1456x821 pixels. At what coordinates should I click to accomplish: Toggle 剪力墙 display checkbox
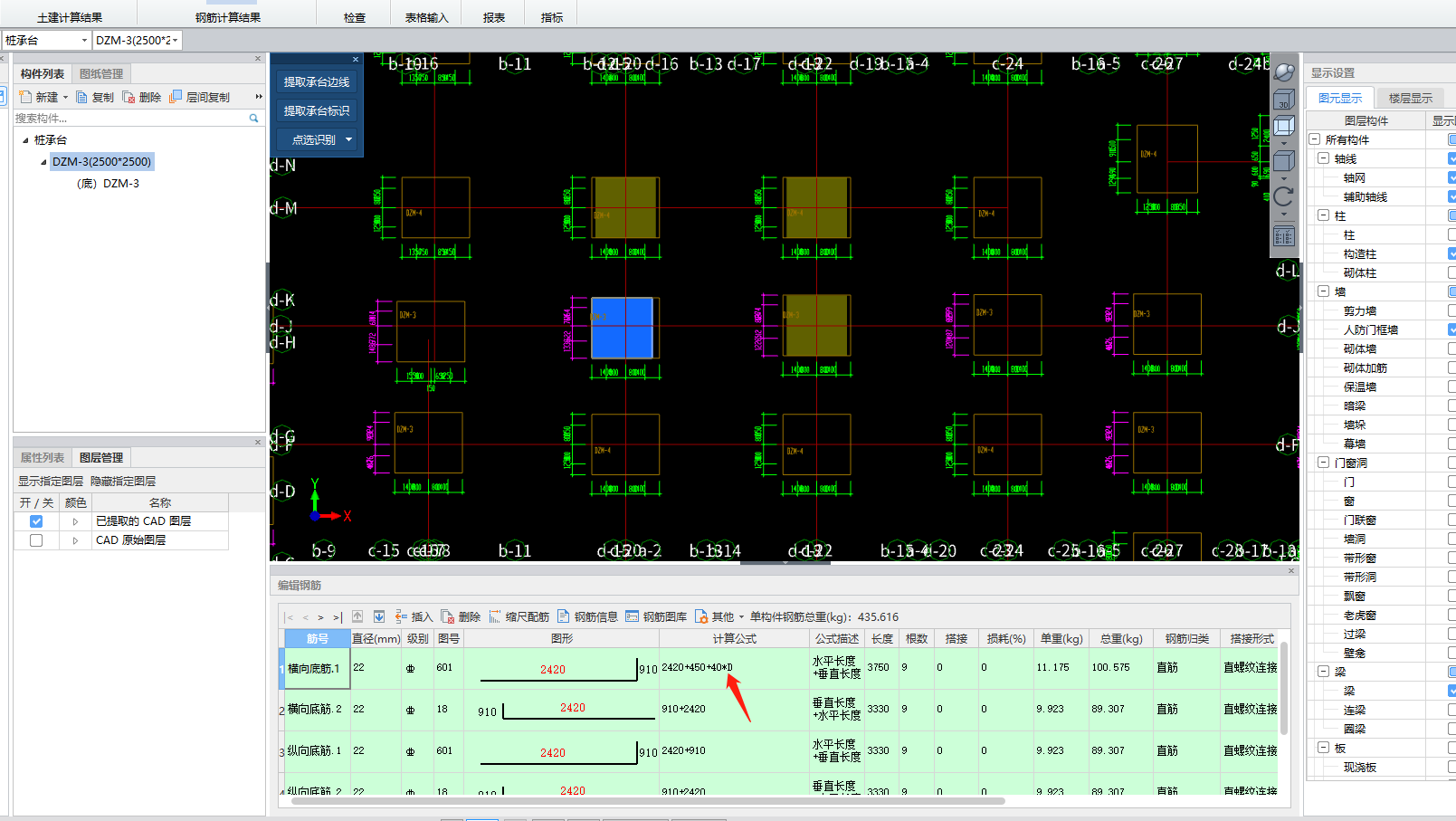[x=1451, y=310]
